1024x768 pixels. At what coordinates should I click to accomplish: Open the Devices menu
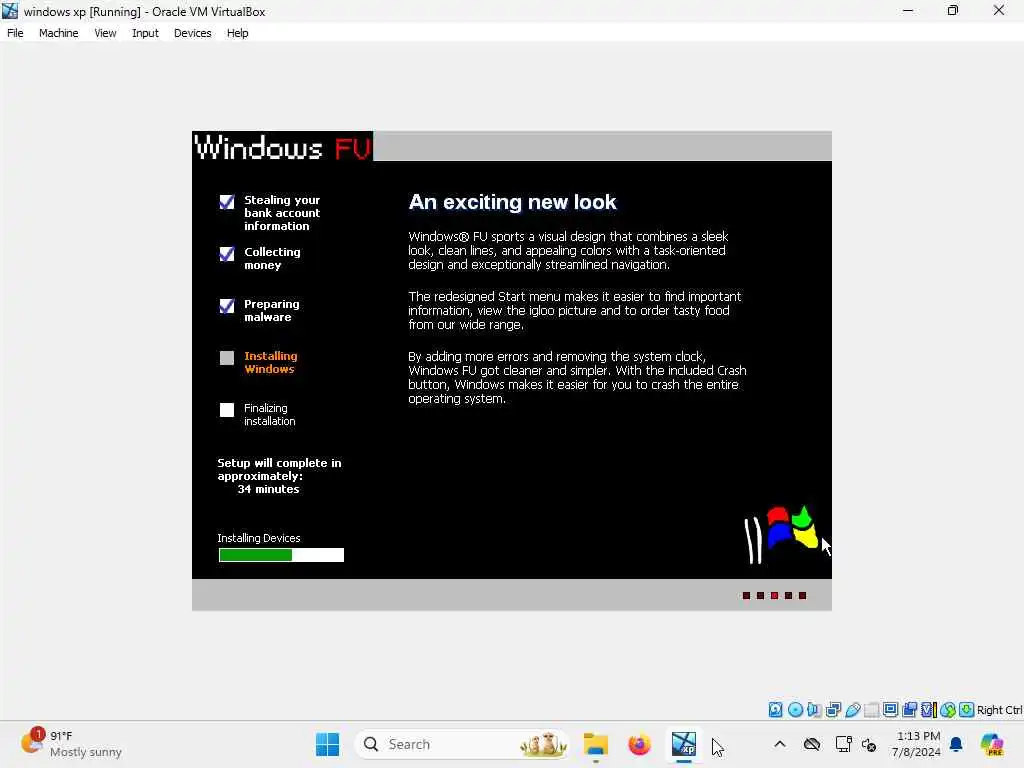click(x=193, y=33)
